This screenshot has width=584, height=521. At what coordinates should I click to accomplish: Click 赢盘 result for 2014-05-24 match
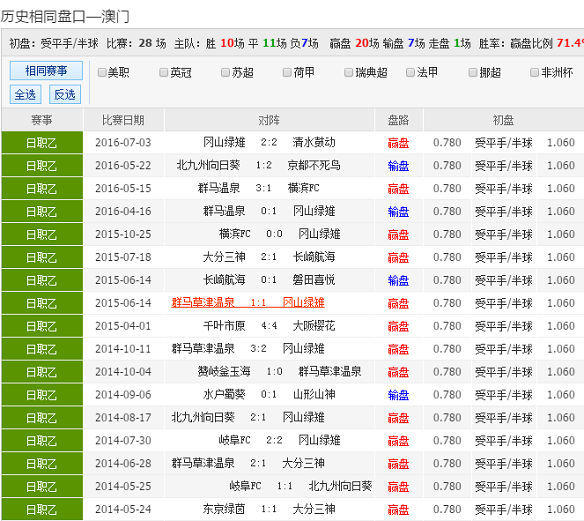point(398,509)
